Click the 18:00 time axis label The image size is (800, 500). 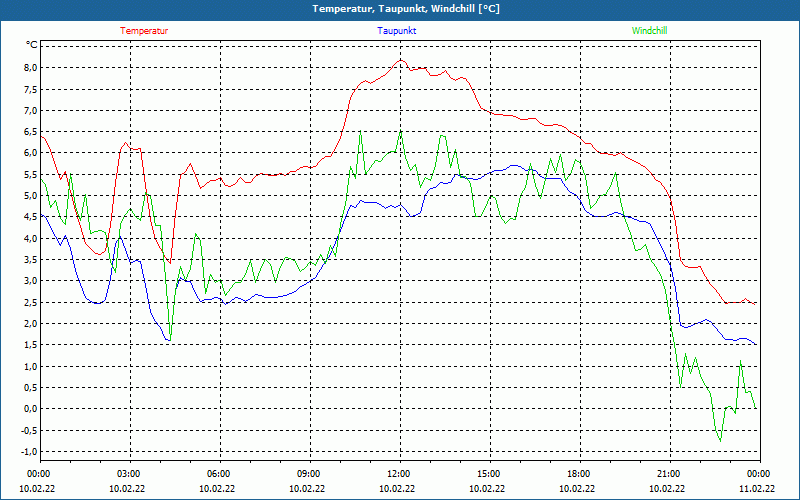point(580,474)
